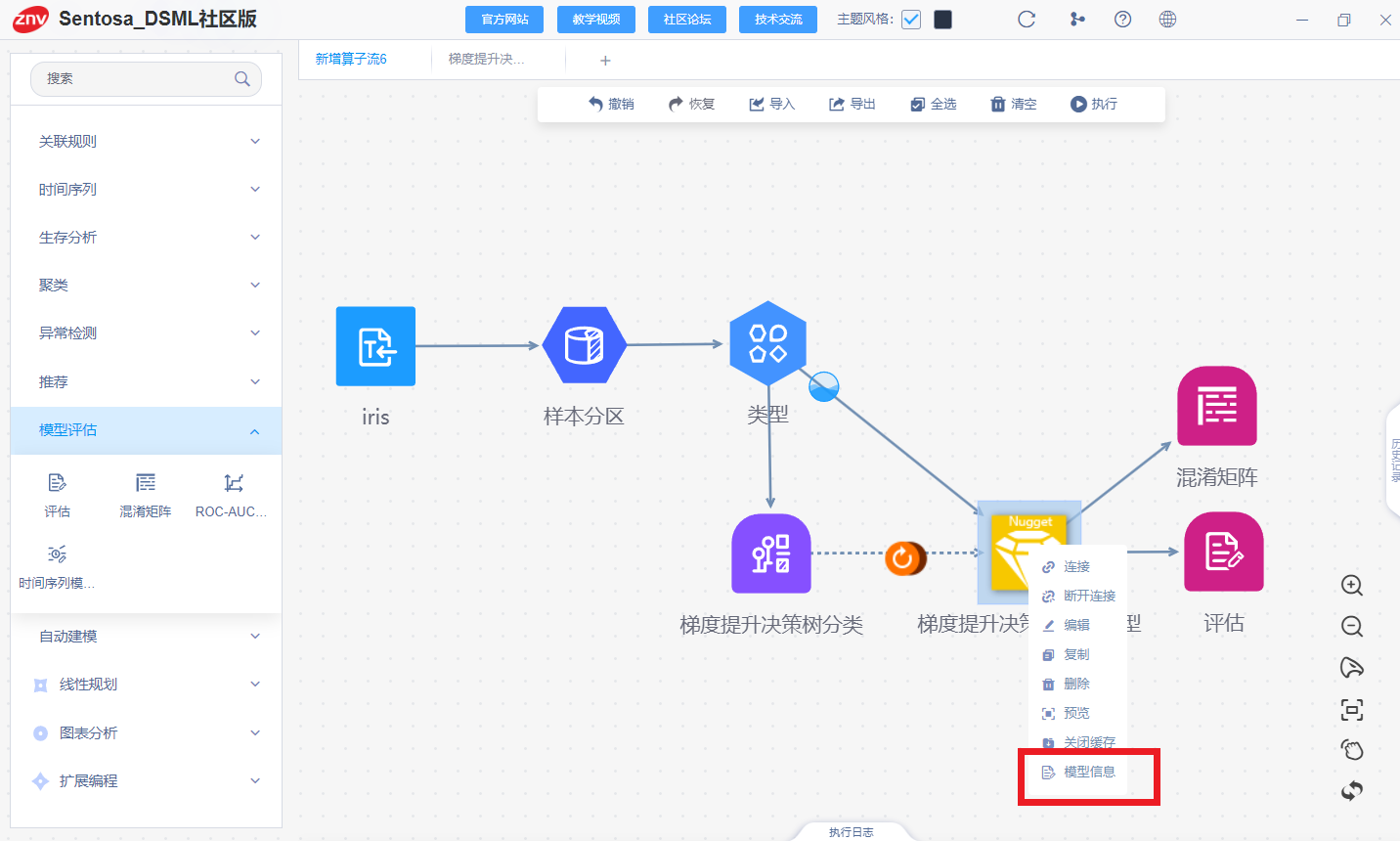
Task: Switch to the 梯度提升决… tab
Action: pyautogui.click(x=487, y=59)
